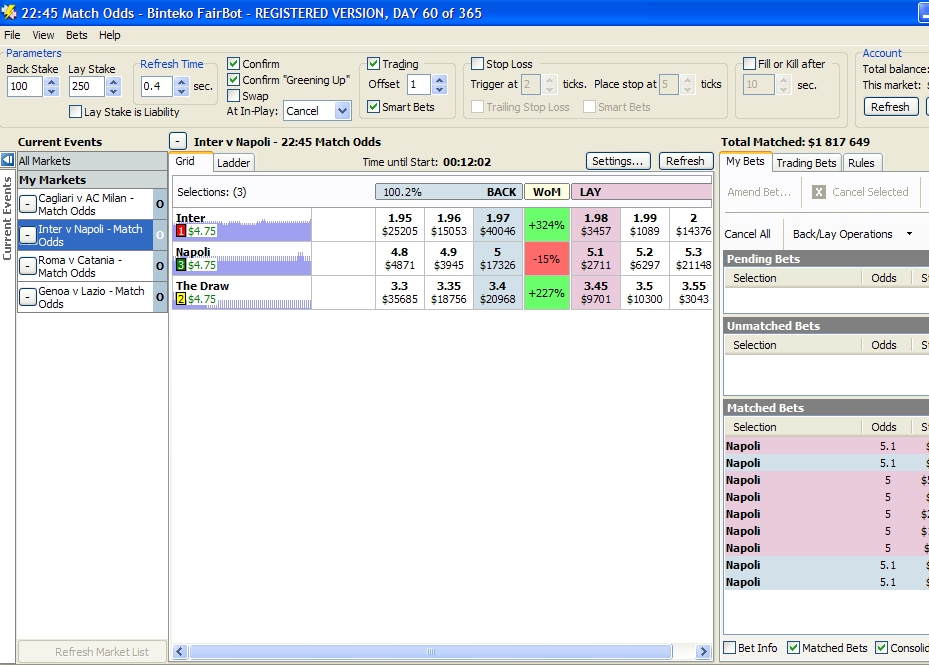Screen dimensions: 929x665
Task: Toggle the Matched Bets checkbox at the bottom
Action: (793, 648)
